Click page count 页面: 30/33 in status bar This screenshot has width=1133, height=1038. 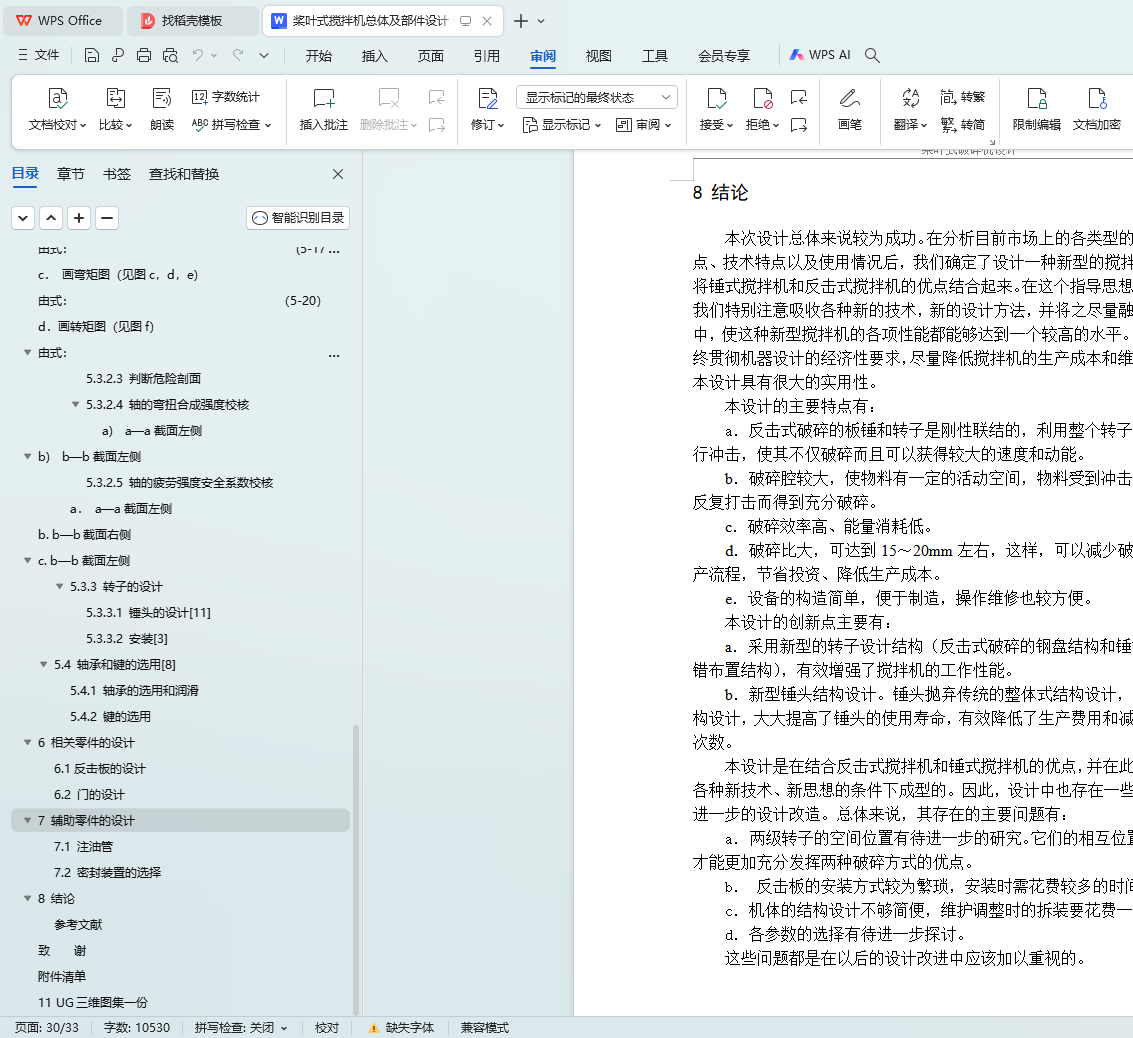(x=47, y=1027)
